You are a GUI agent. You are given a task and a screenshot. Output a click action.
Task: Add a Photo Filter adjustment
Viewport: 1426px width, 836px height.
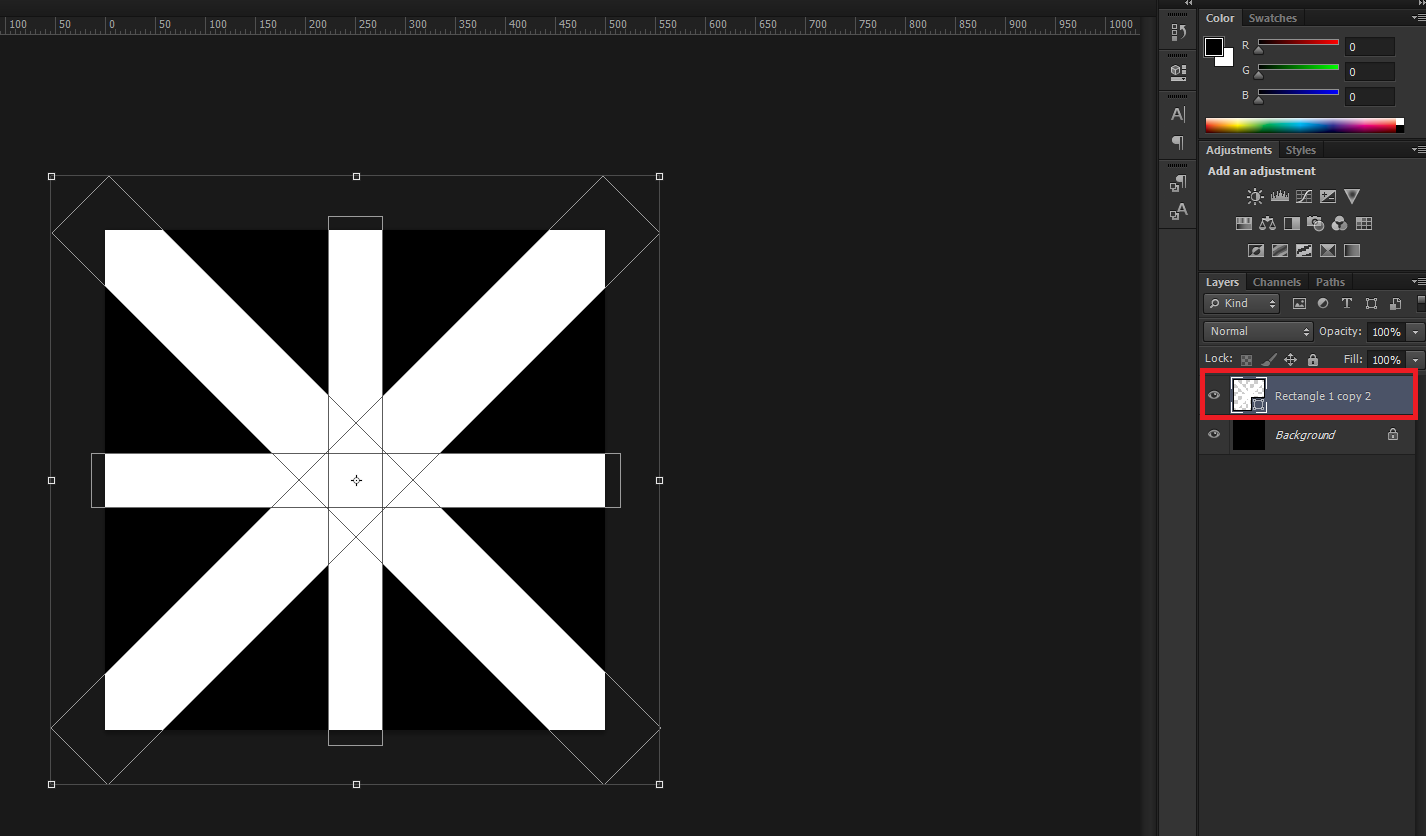click(1315, 224)
